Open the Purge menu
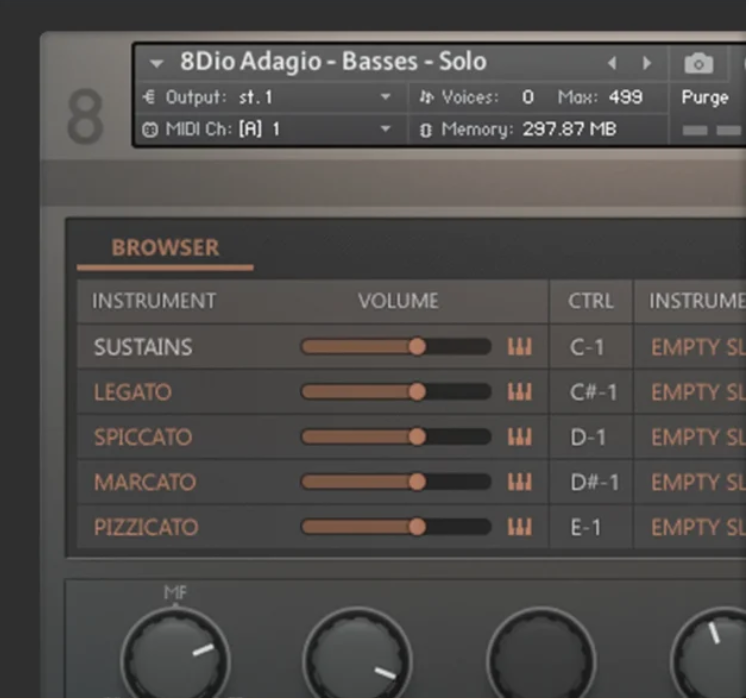Viewport: 749px width, 699px height. coord(705,97)
